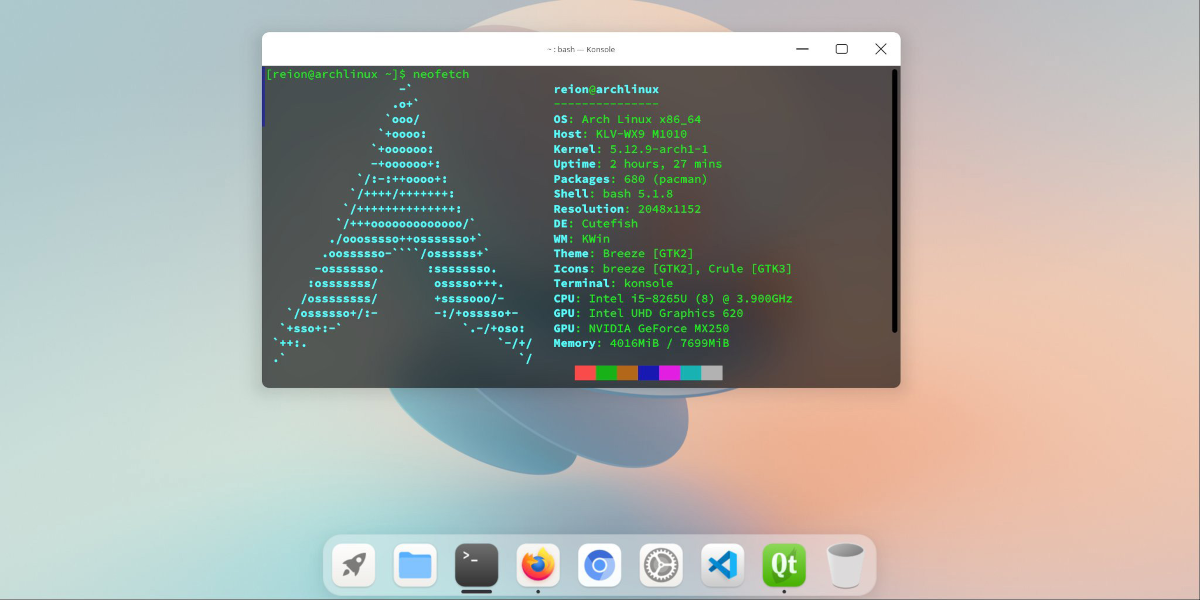Click the '~ : bash — Konsole' title text
This screenshot has width=1200, height=600.
[x=581, y=49]
